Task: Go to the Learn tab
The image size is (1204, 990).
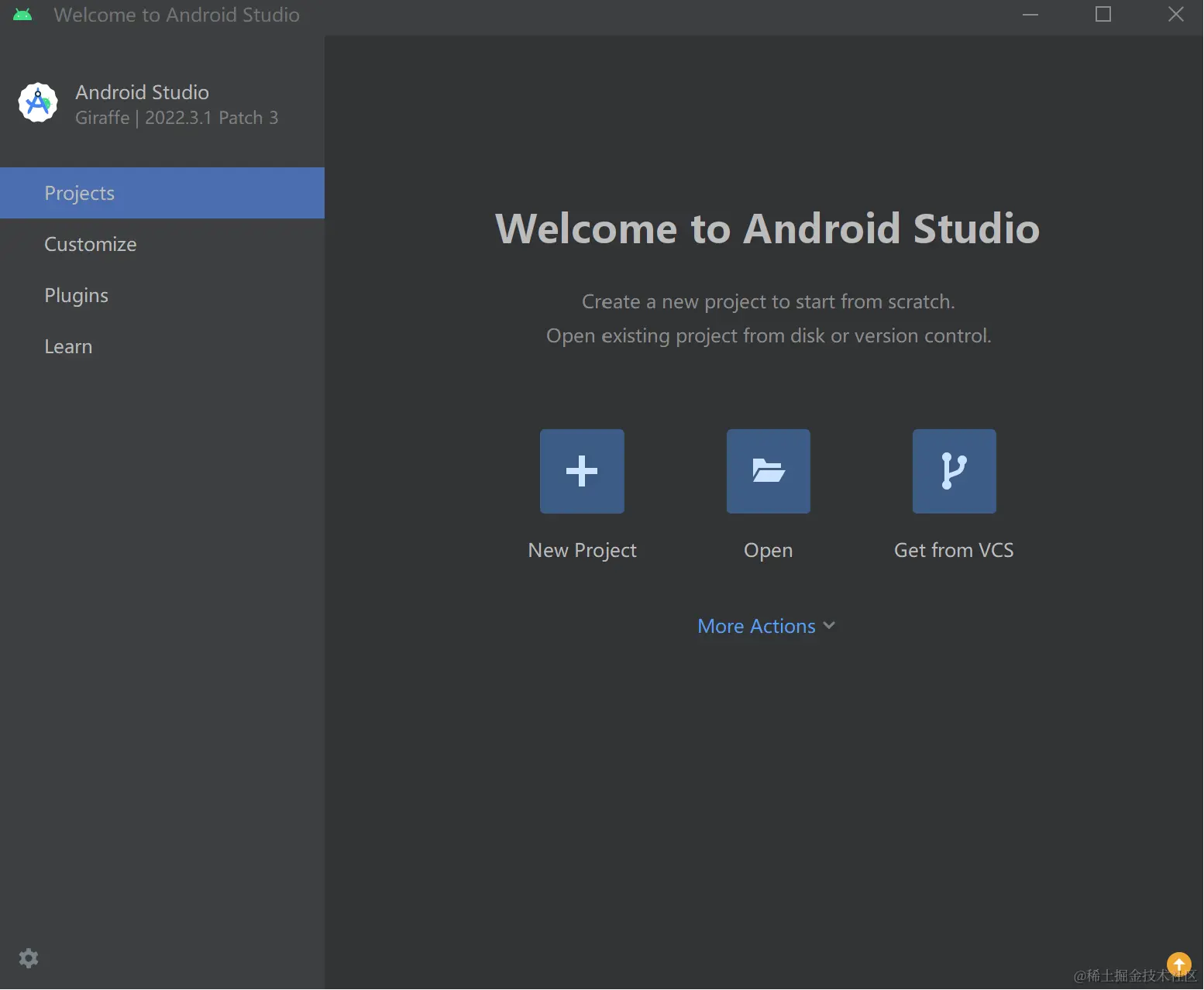Action: [162, 346]
